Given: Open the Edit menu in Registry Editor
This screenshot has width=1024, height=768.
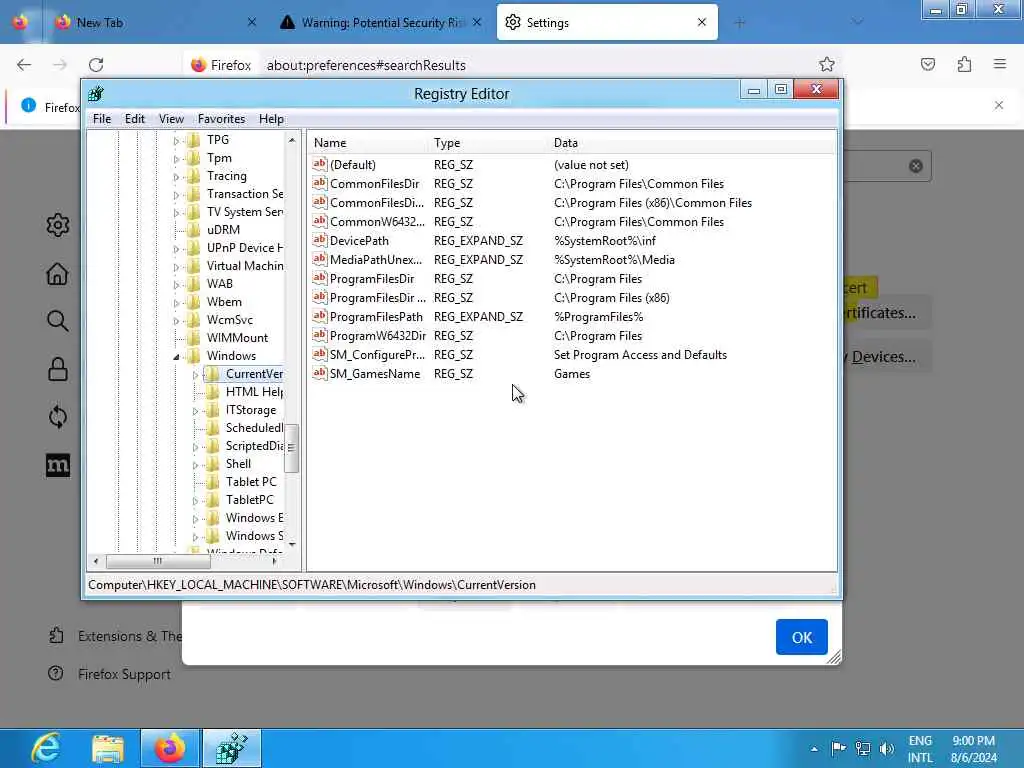Looking at the screenshot, I should pos(135,119).
